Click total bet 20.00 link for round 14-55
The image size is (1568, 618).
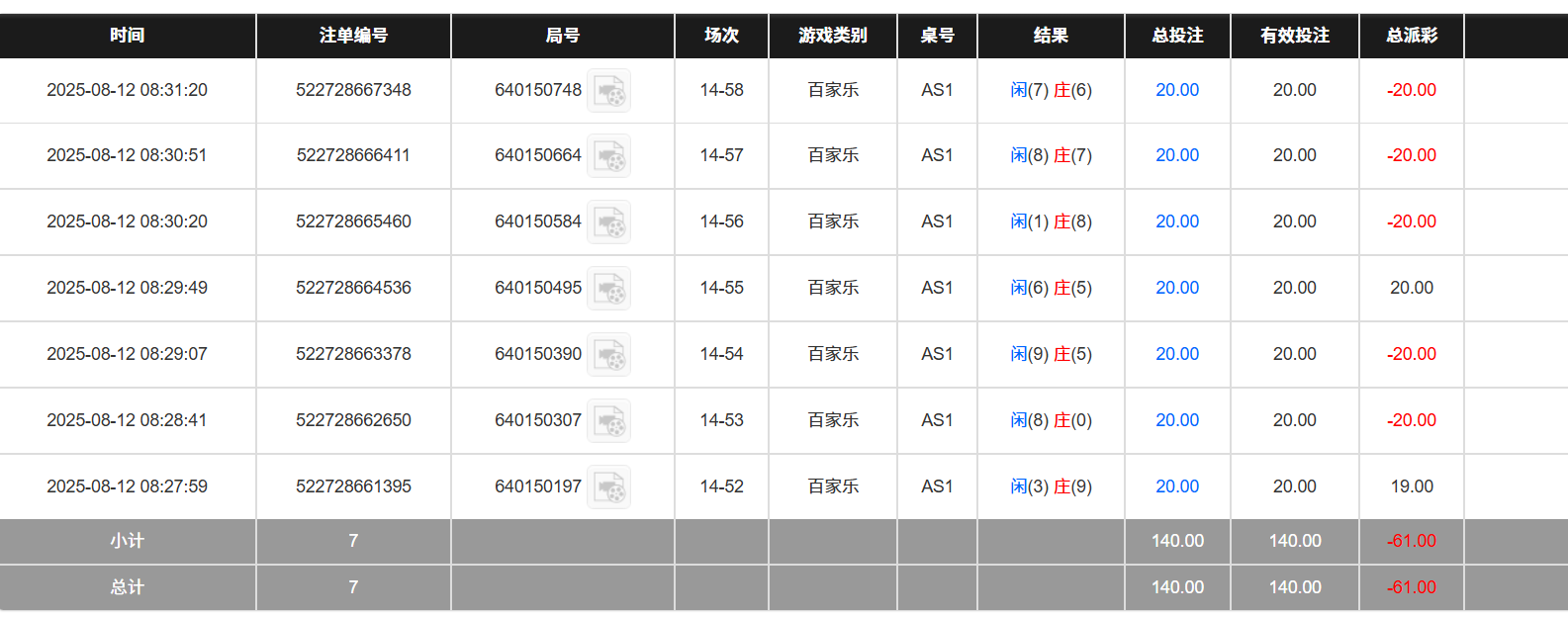pos(1177,288)
